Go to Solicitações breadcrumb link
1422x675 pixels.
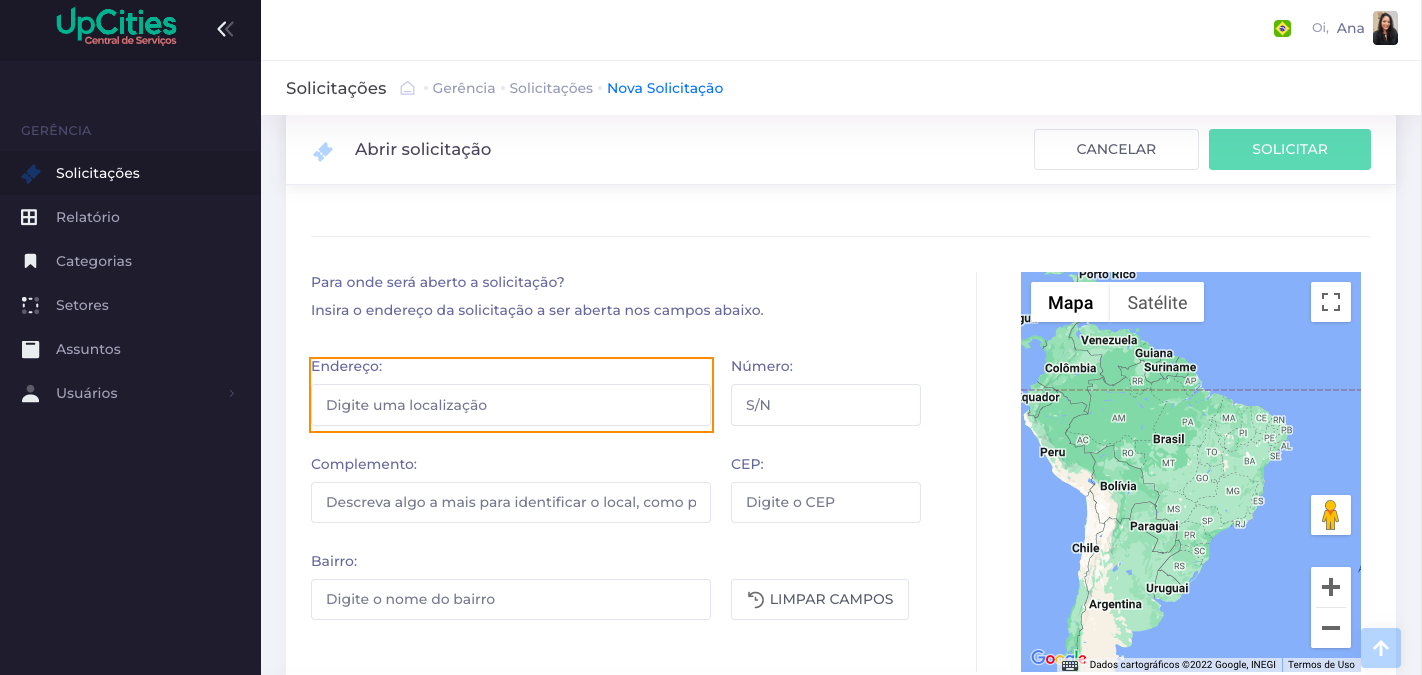pyautogui.click(x=551, y=88)
